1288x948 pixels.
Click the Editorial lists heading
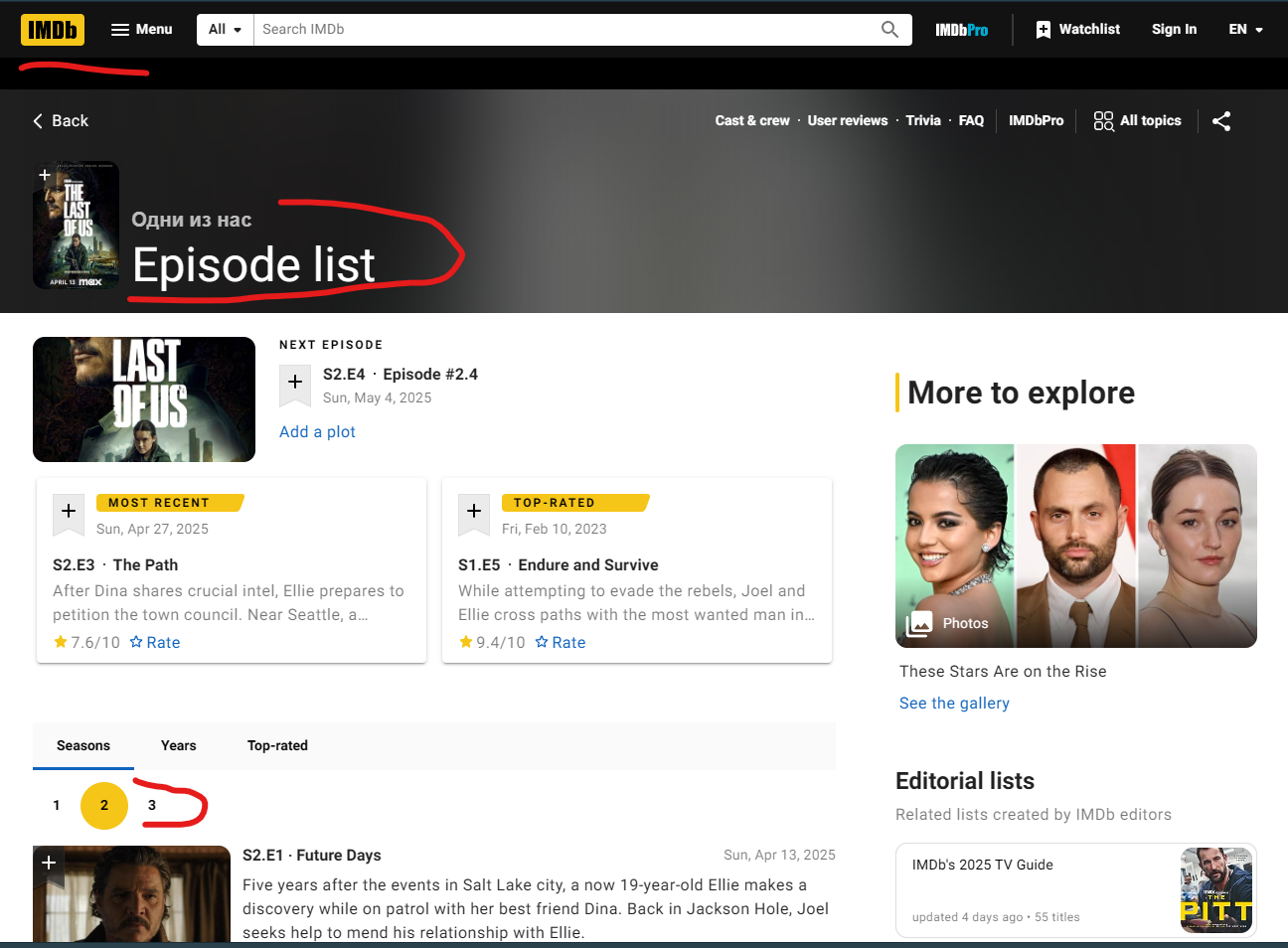[965, 781]
